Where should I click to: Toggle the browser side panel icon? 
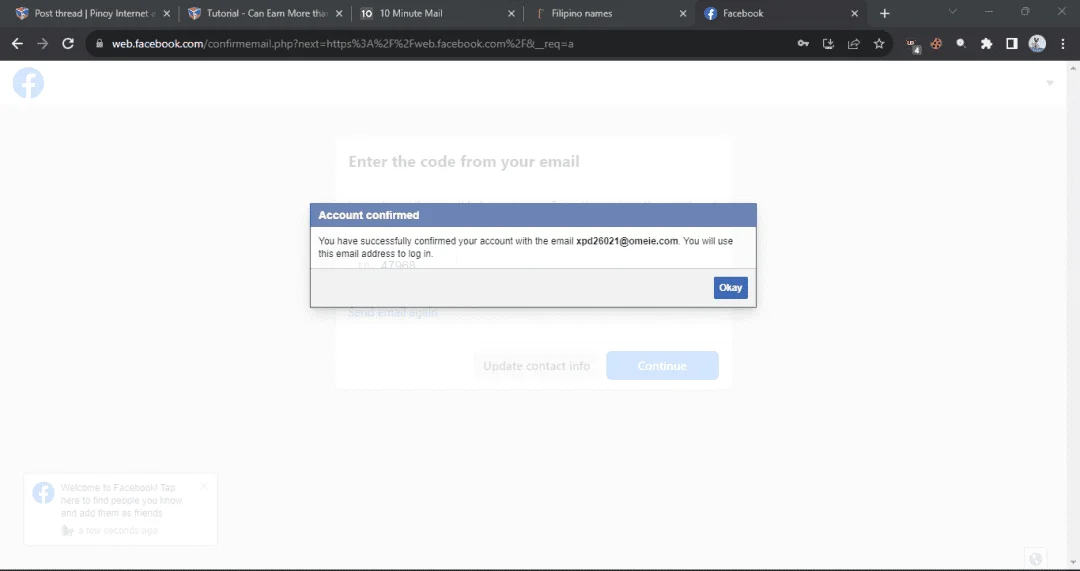[1012, 43]
